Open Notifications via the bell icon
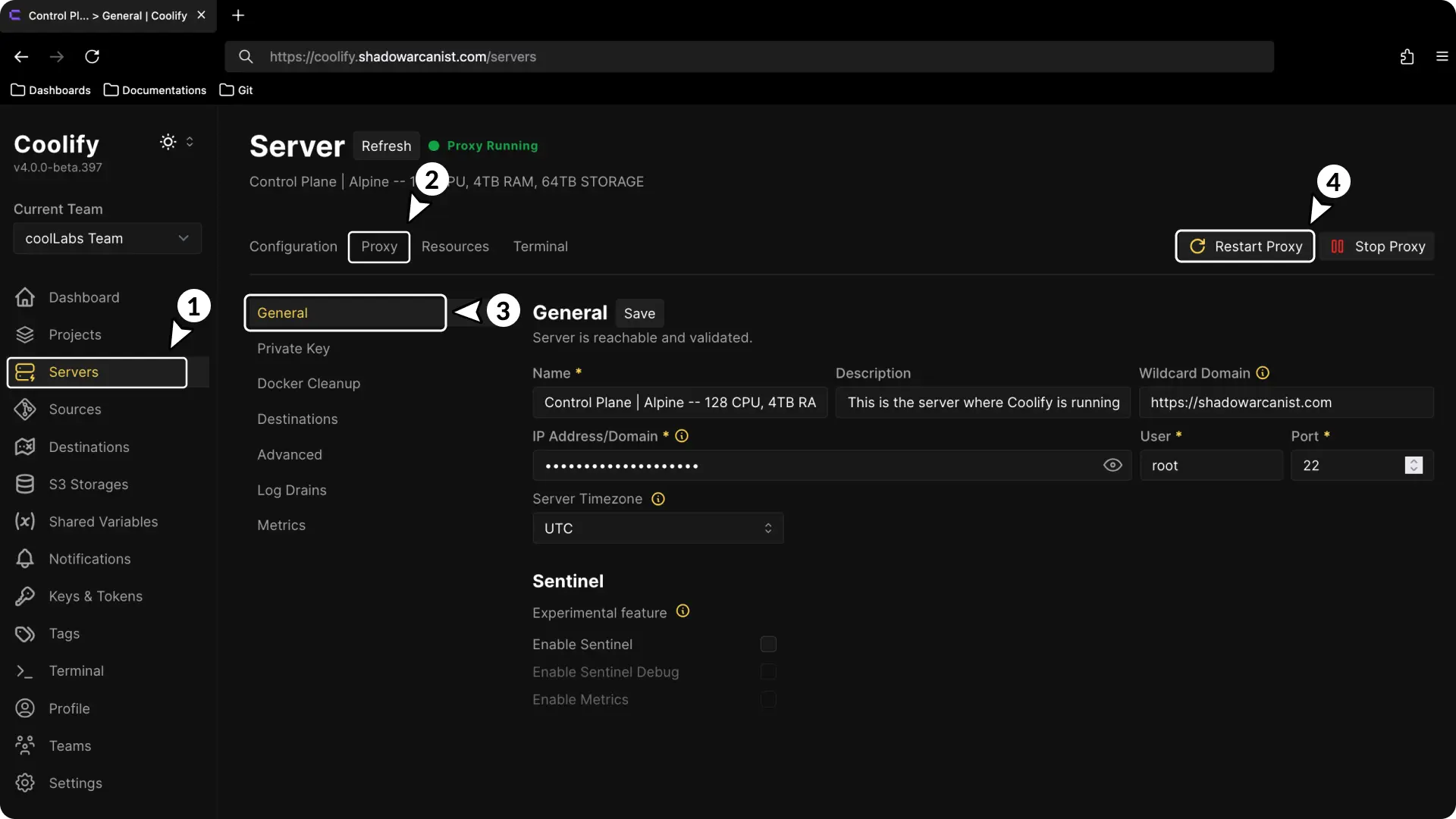 25,559
